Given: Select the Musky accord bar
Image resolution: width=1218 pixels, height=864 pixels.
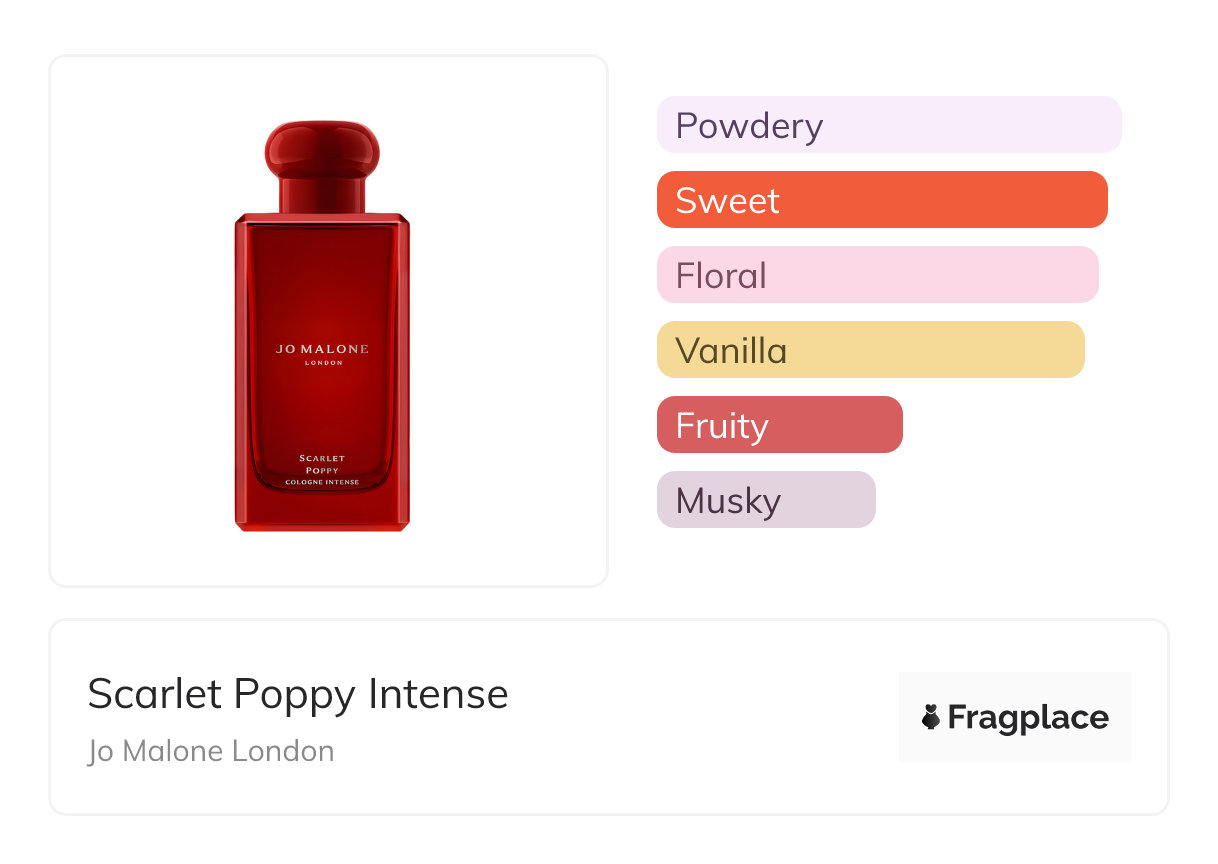Looking at the screenshot, I should (x=766, y=500).
